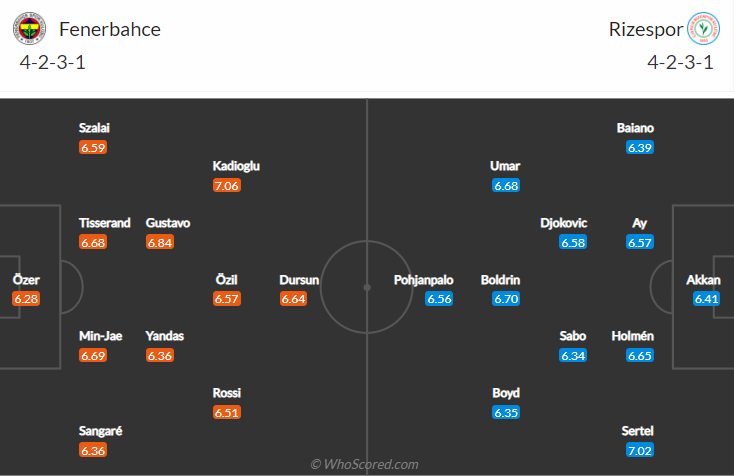Click the WhoScored.com watermark link
This screenshot has height=476, width=734.
pos(364,464)
